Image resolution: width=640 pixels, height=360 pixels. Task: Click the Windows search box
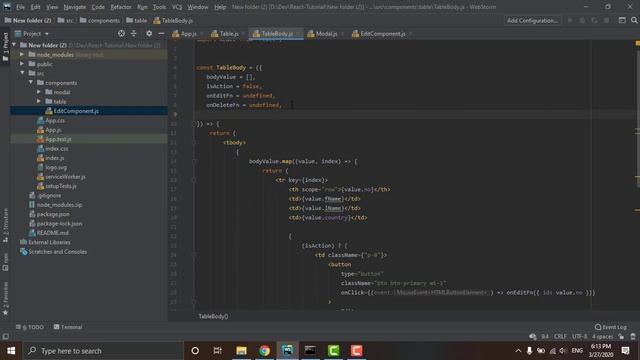pos(103,351)
